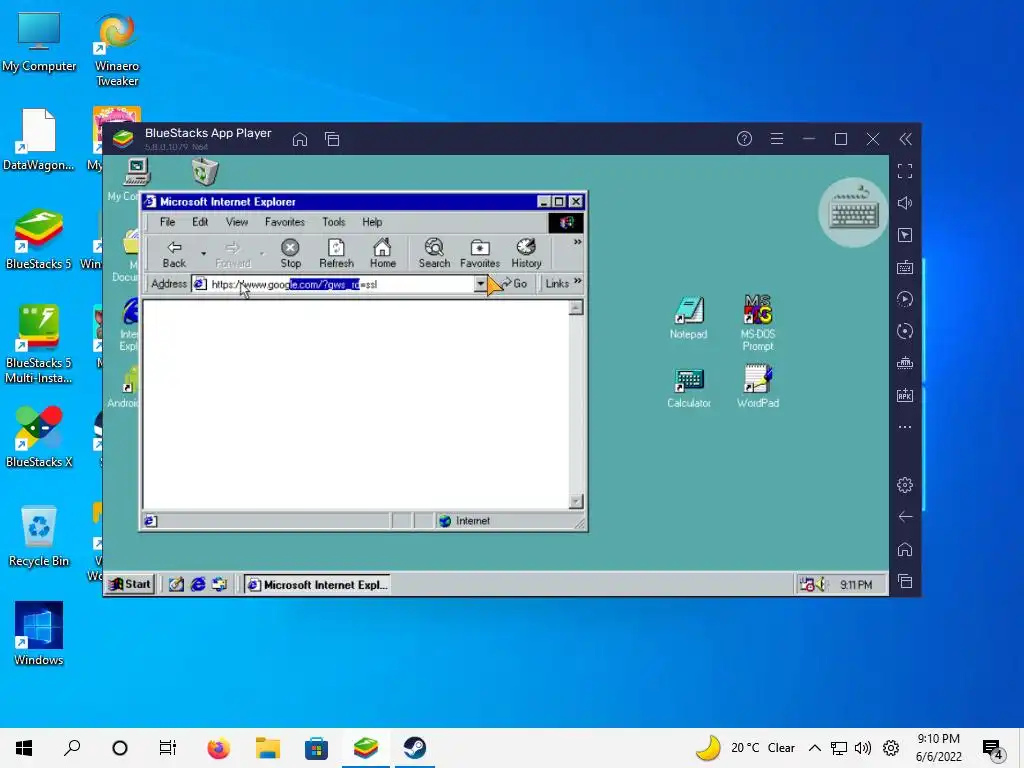Expand the Address bar dropdown arrow
1024x768 pixels.
481,284
